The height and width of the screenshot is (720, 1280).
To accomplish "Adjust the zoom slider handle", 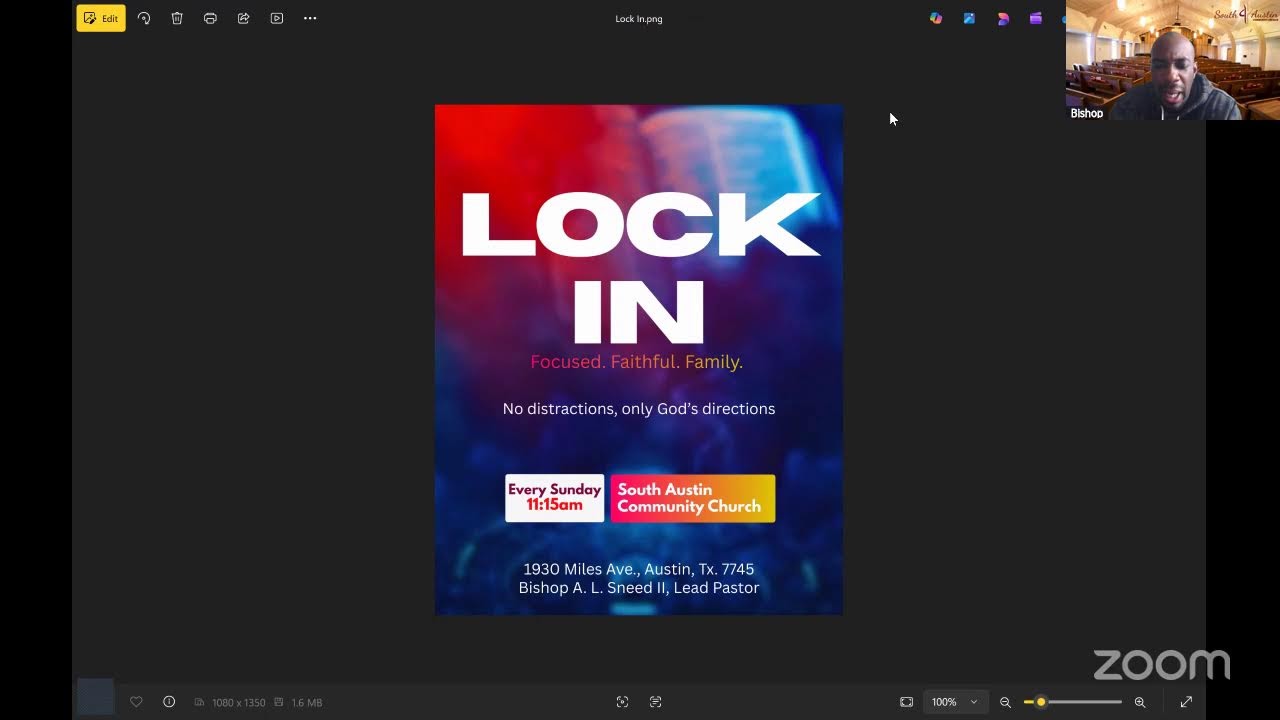I will [1041, 702].
